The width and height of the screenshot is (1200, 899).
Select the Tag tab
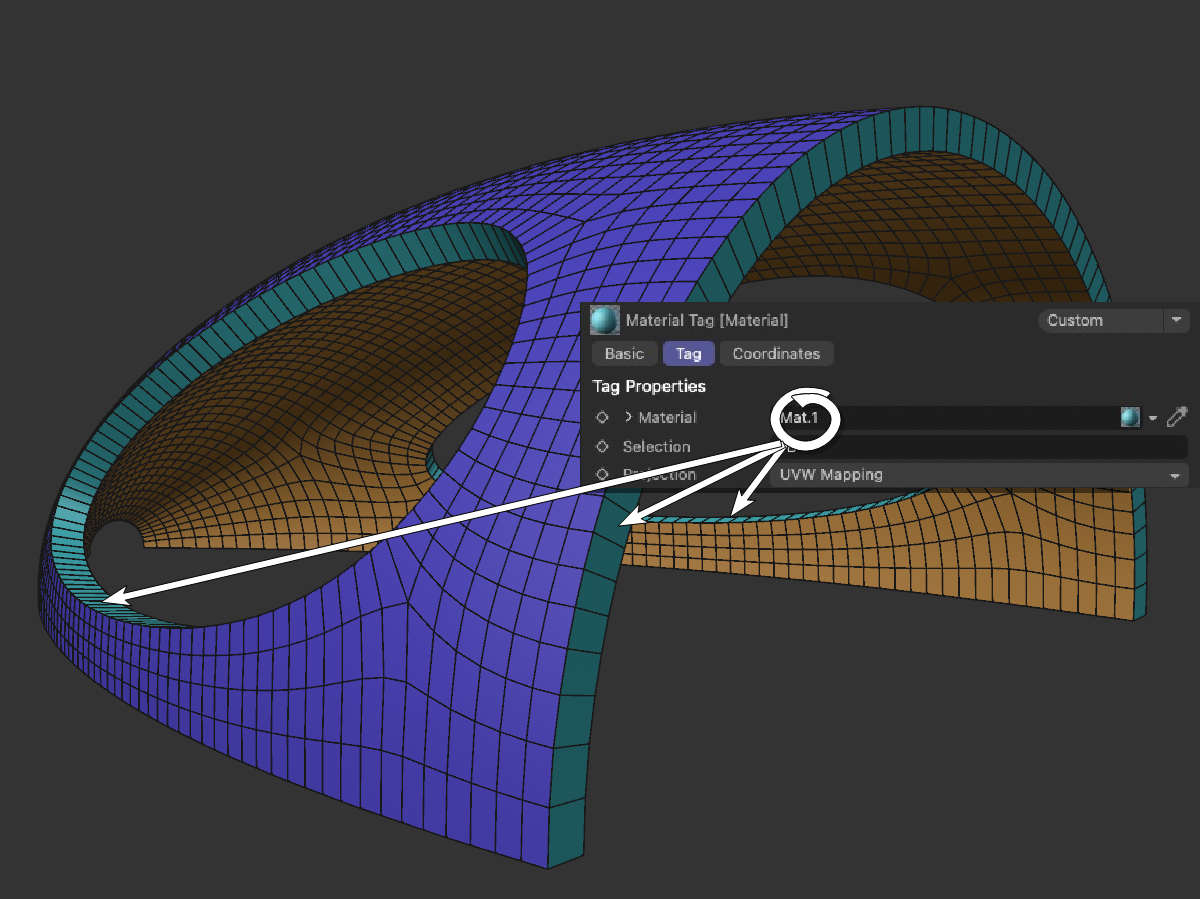pos(688,354)
